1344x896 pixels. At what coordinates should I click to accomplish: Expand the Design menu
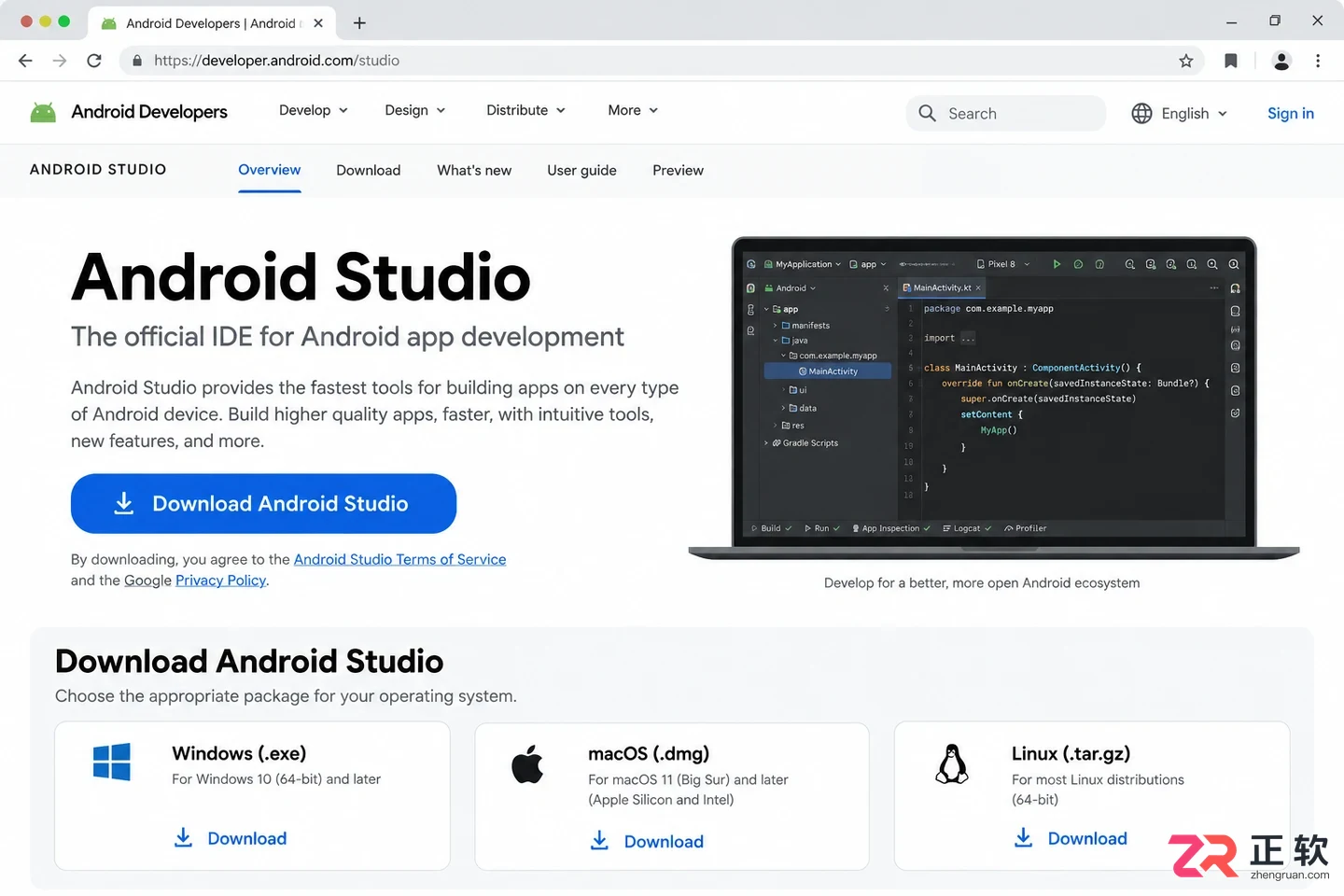(x=415, y=110)
